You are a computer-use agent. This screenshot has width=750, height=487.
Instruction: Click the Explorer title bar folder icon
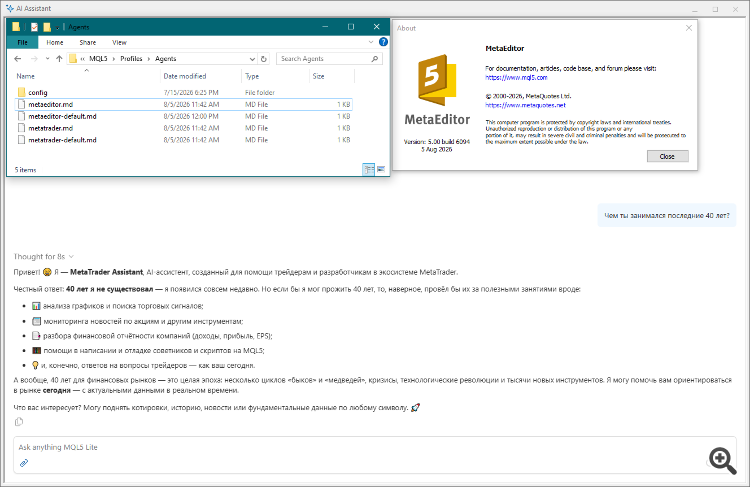[16, 27]
